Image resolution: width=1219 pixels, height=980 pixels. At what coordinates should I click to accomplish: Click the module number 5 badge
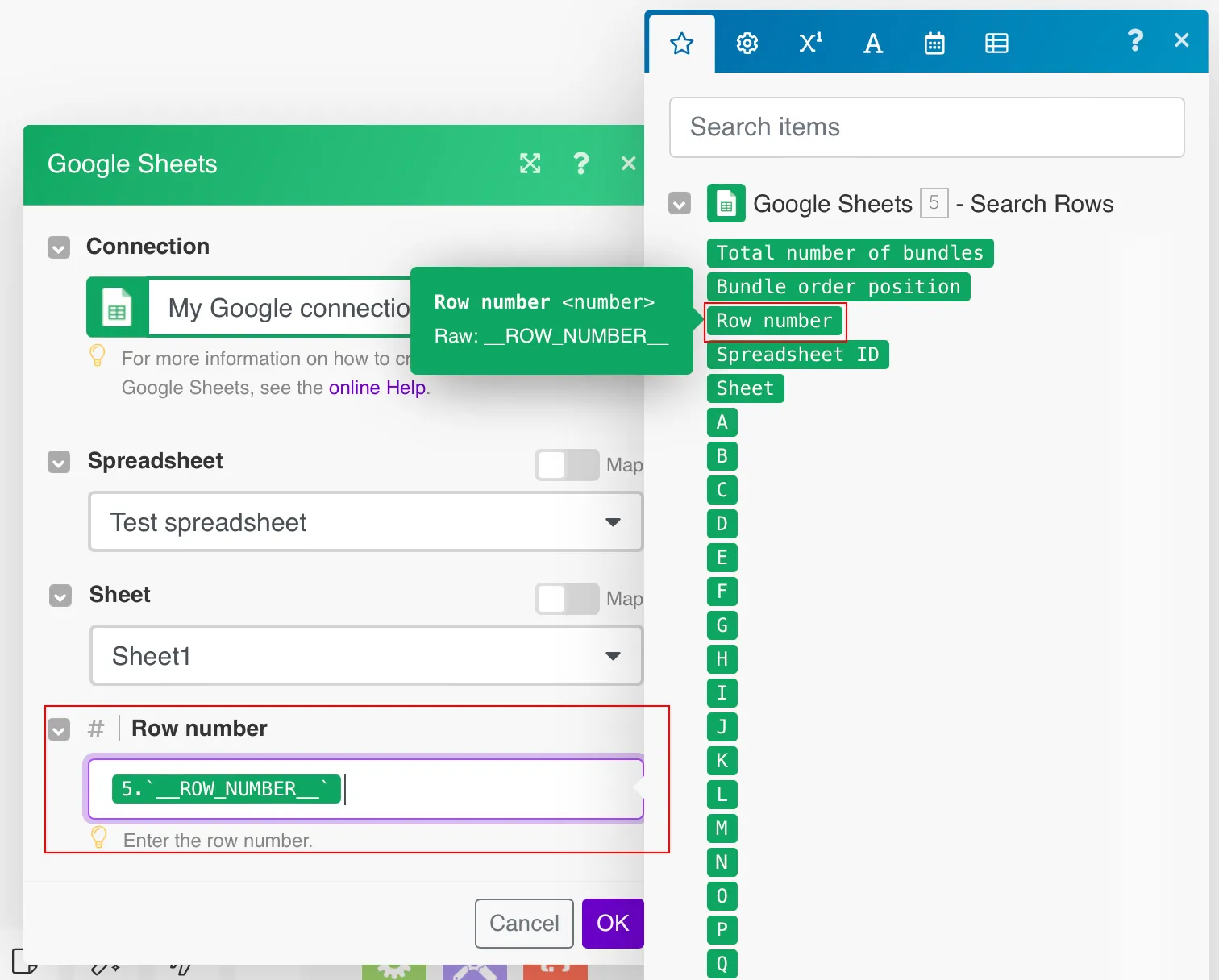point(934,202)
